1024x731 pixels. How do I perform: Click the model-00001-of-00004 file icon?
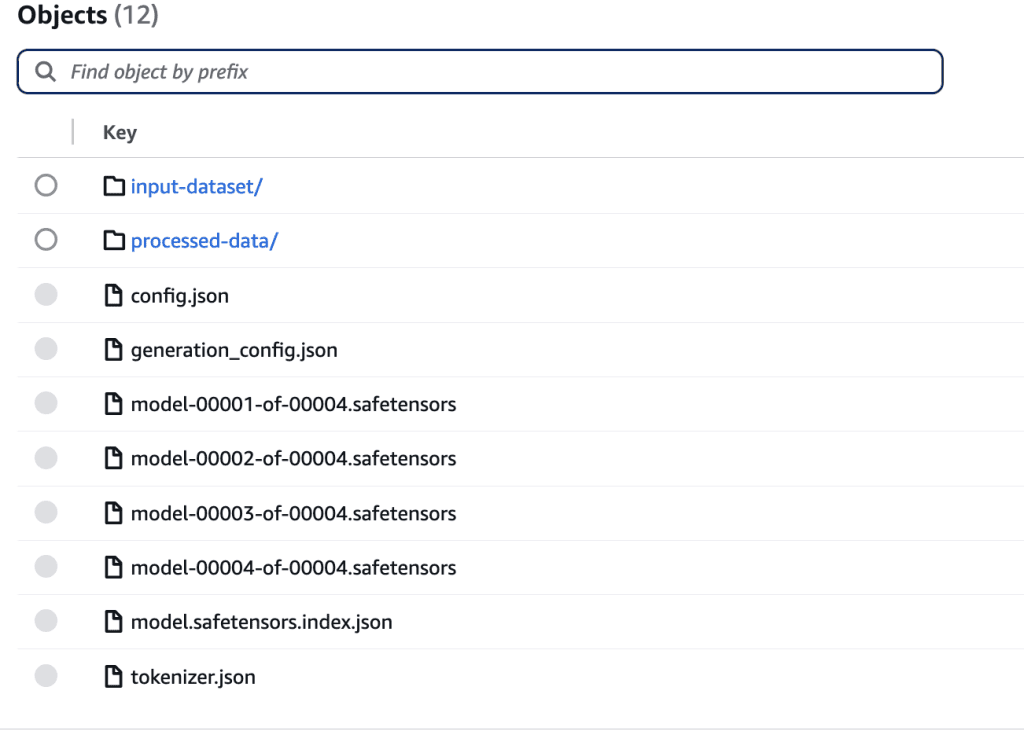point(115,404)
